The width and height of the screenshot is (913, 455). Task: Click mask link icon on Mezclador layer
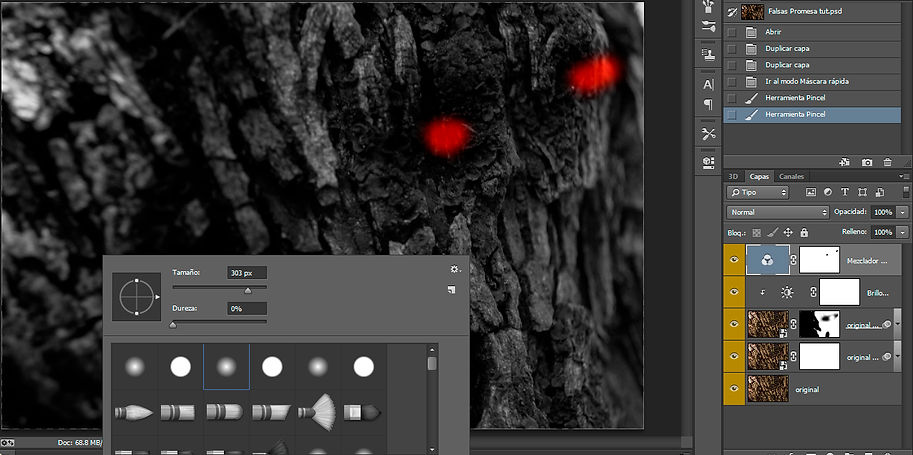point(794,260)
